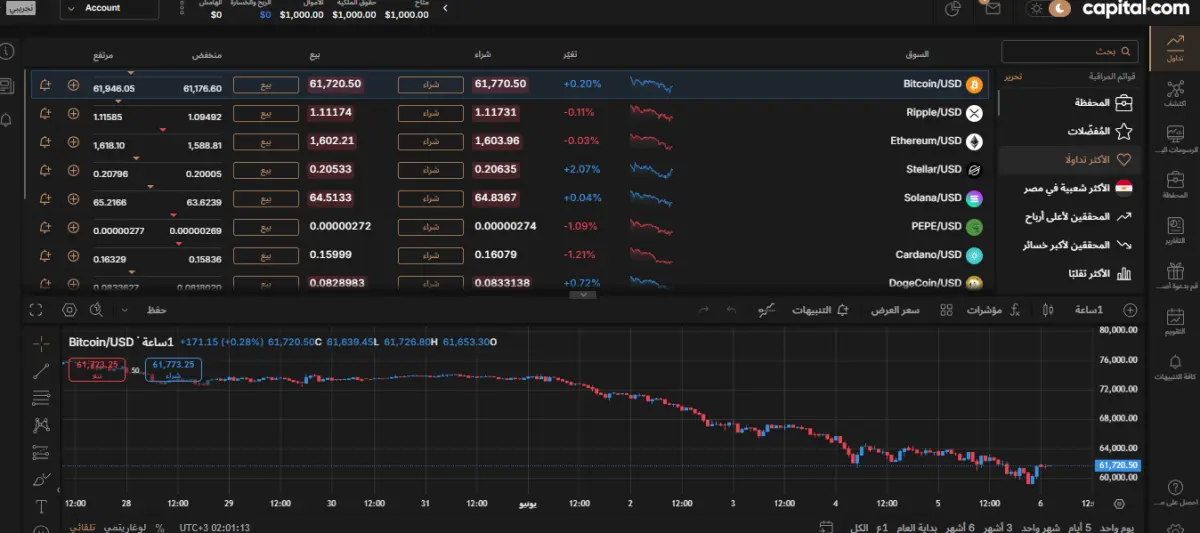Click buy شراء button for Bitcoin/USD
Viewport: 1200px width, 533px height.
[431, 85]
